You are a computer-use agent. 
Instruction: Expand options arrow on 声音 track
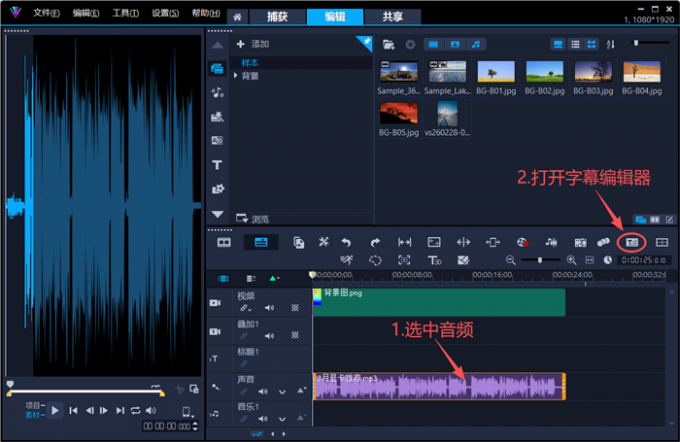click(x=282, y=392)
